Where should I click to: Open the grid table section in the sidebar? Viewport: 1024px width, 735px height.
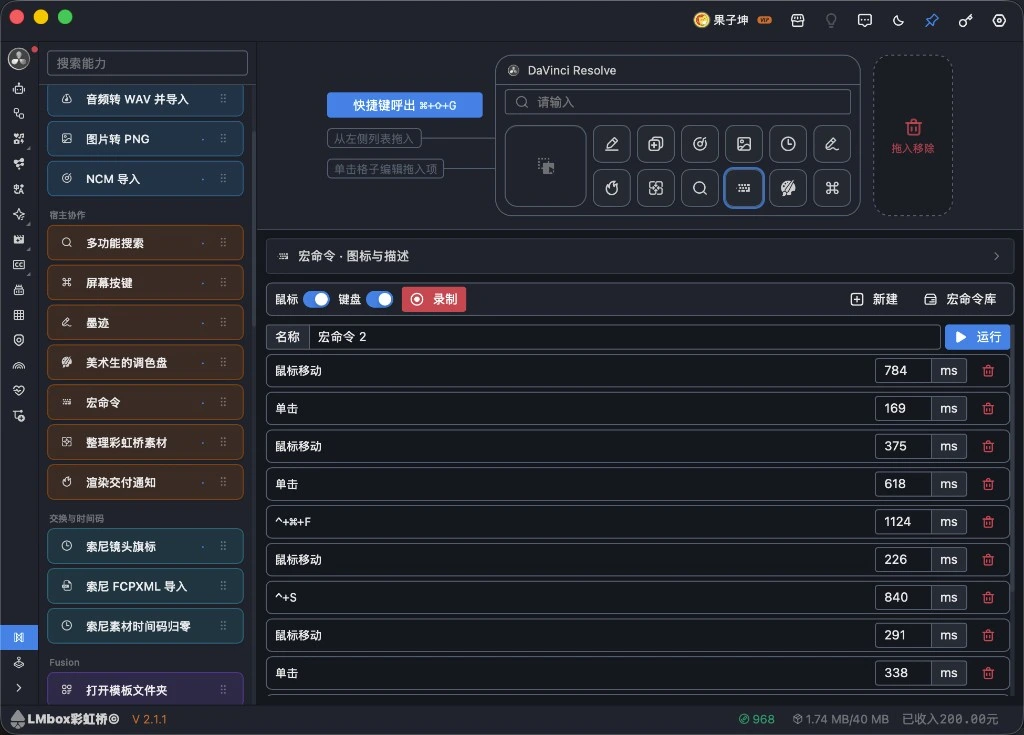tap(19, 315)
